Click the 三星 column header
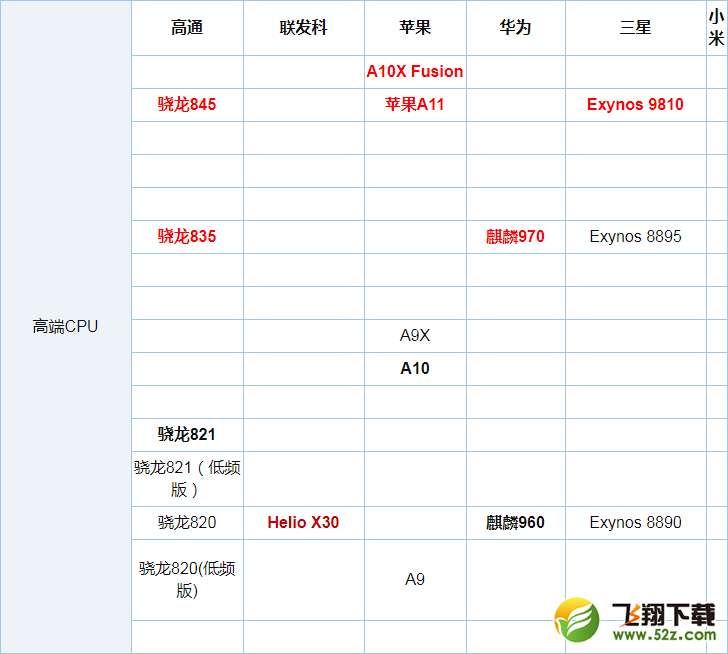This screenshot has width=728, height=654. [635, 28]
